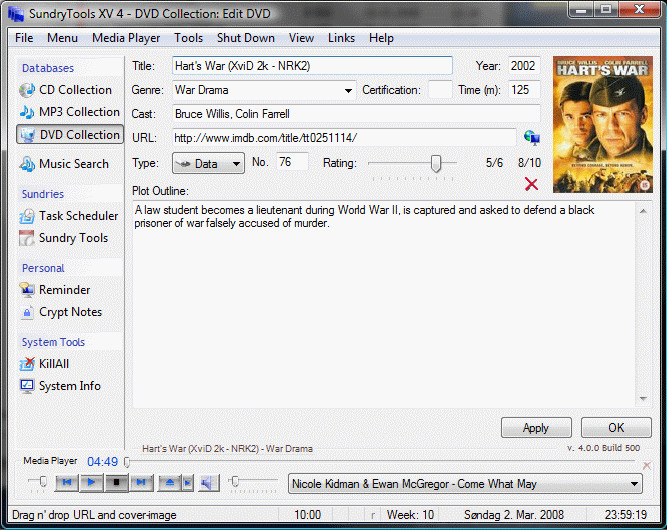Image resolution: width=667 pixels, height=530 pixels.
Task: Click the previous track button
Action: point(67,482)
